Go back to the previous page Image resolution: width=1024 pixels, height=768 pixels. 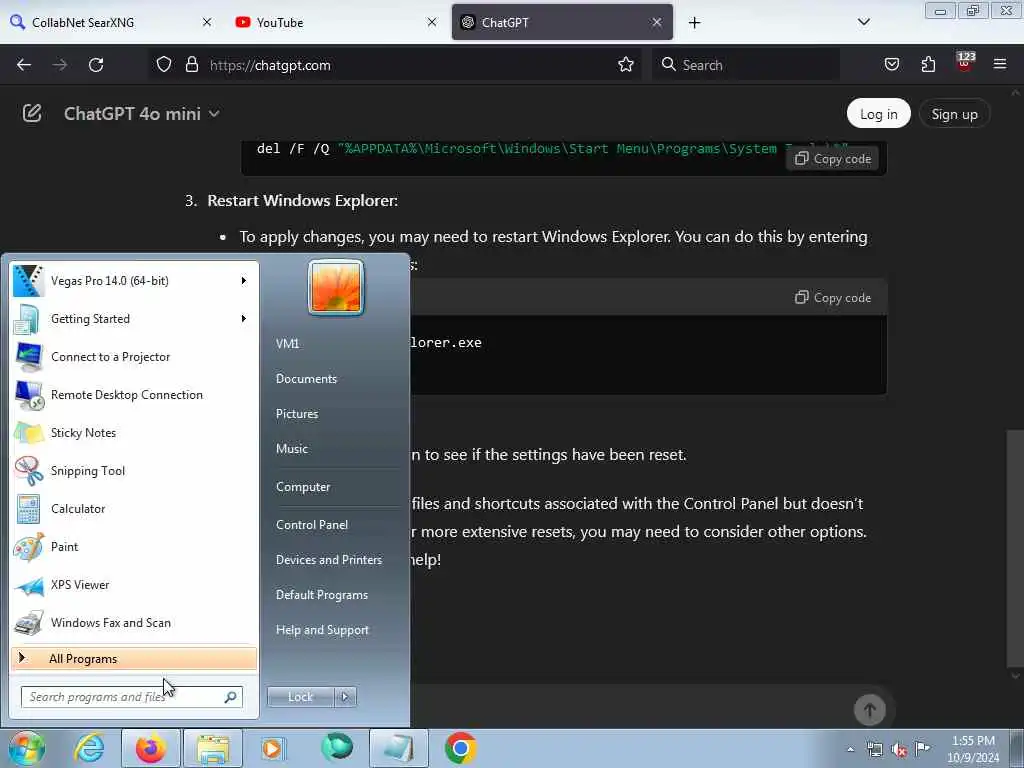[x=24, y=65]
